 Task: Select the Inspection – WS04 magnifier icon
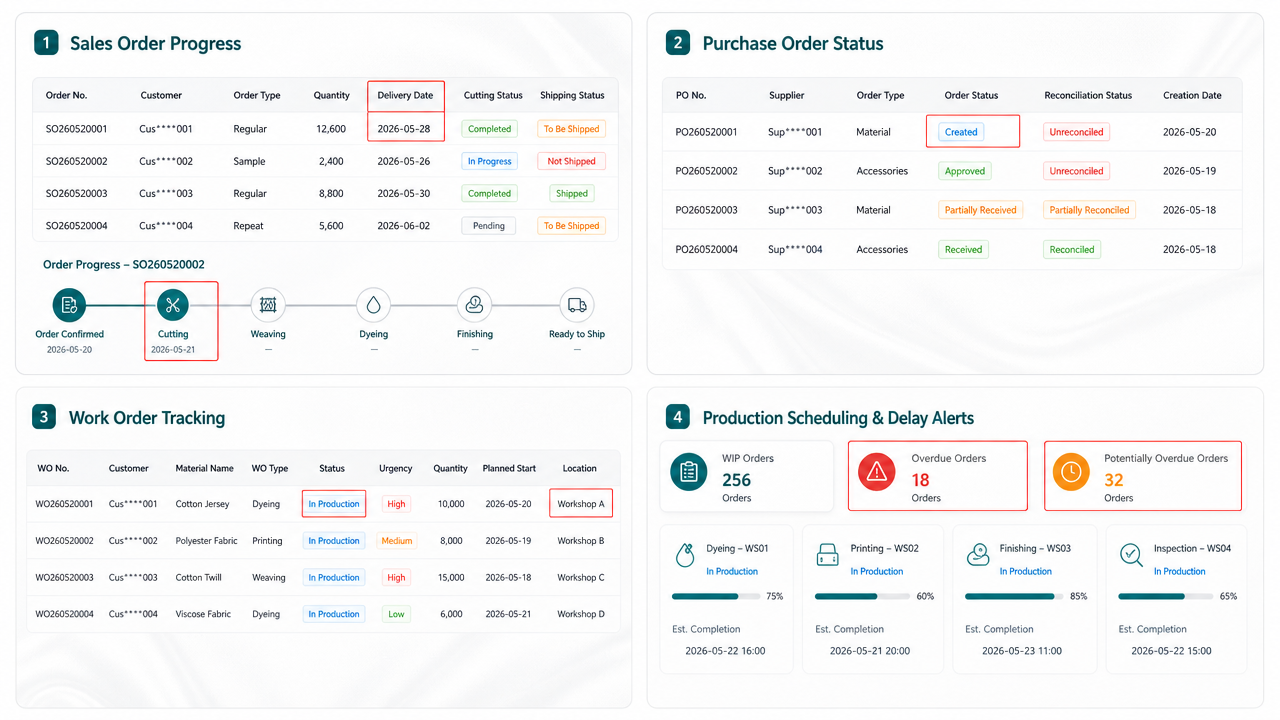pyautogui.click(x=1131, y=555)
